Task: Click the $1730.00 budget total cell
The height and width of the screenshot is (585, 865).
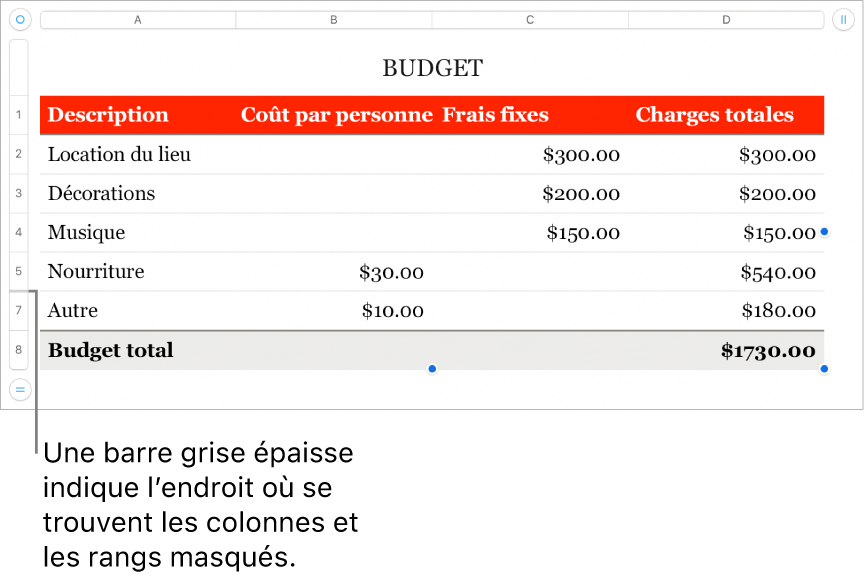Action: (x=727, y=350)
